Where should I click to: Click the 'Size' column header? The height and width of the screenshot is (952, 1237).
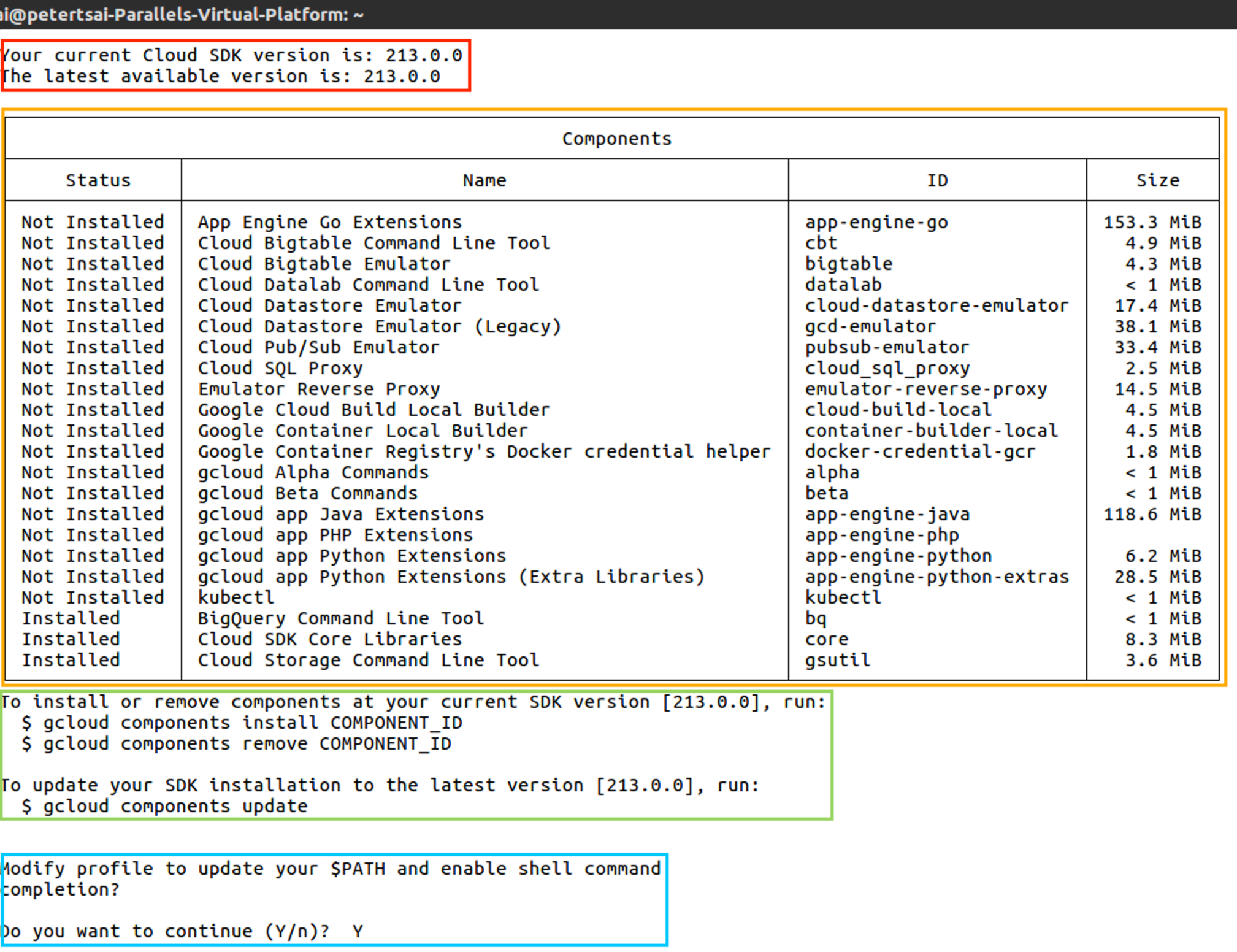(1157, 180)
